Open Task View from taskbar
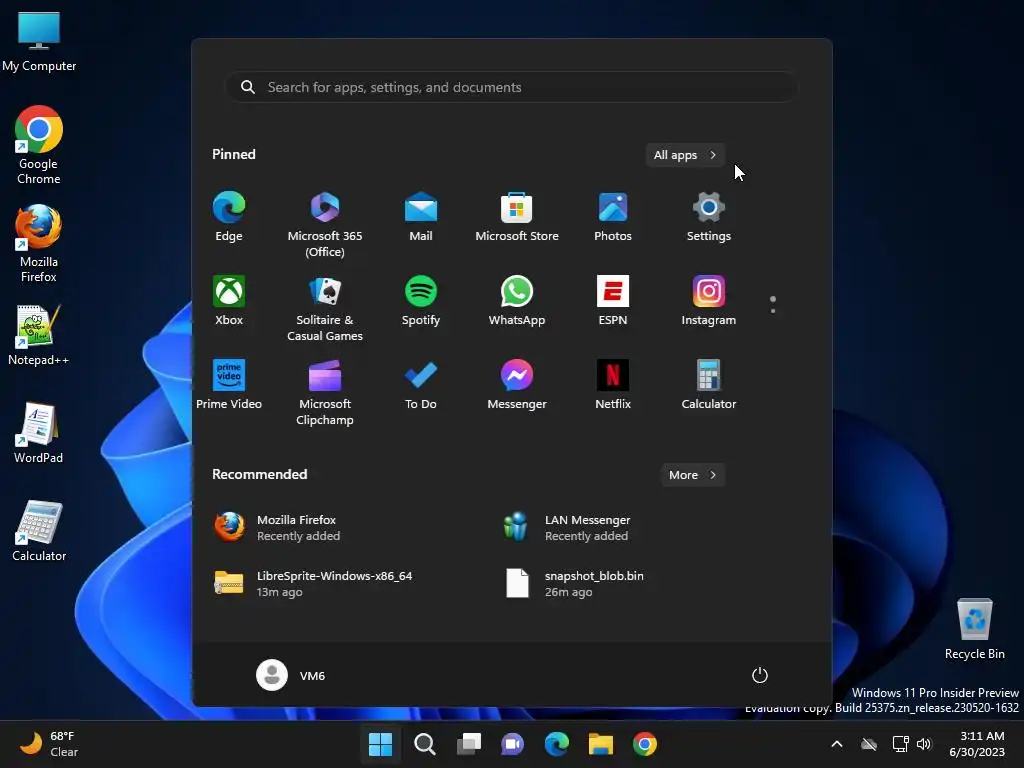The image size is (1024, 768). click(469, 744)
